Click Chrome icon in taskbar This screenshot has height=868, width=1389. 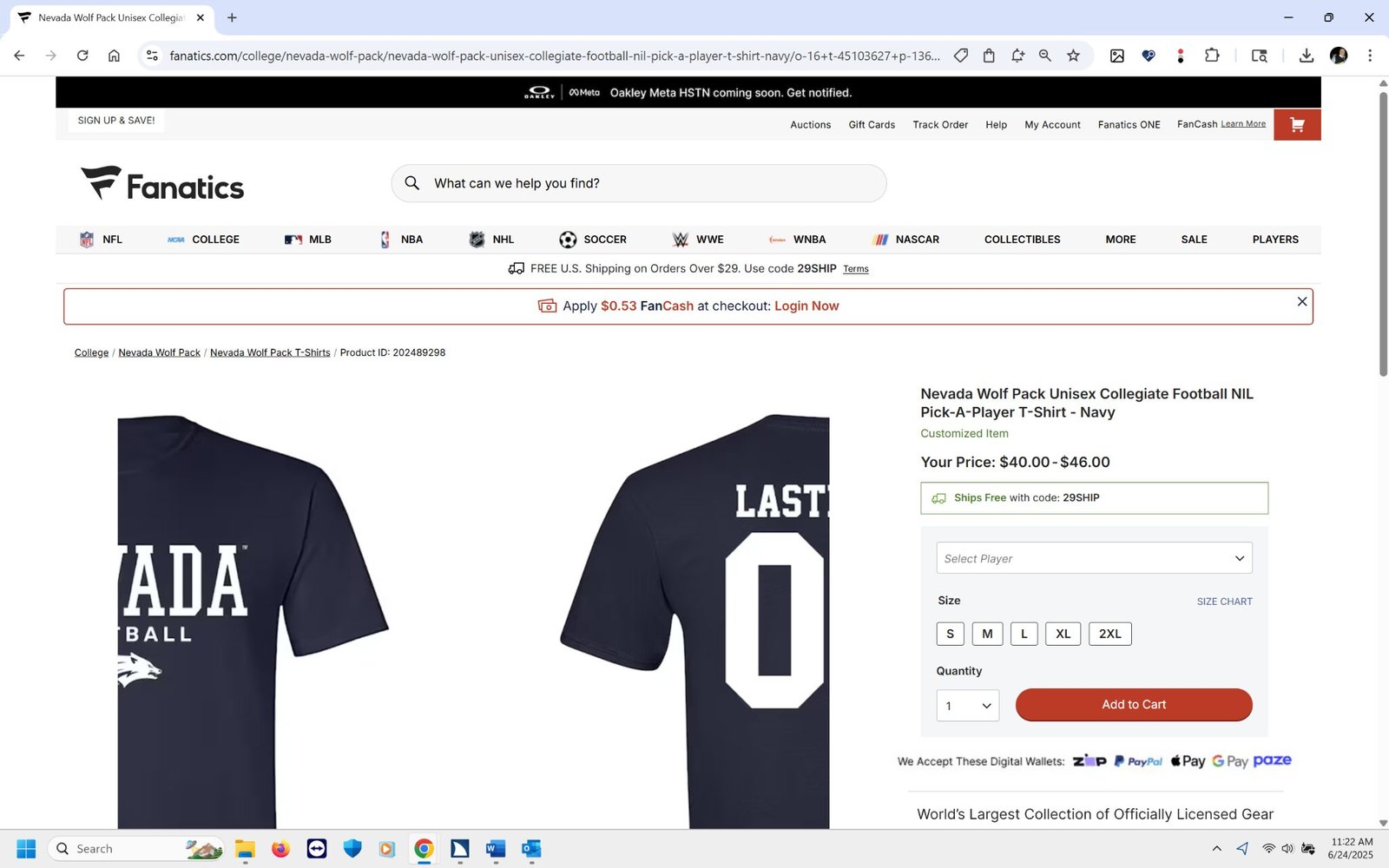click(x=424, y=849)
